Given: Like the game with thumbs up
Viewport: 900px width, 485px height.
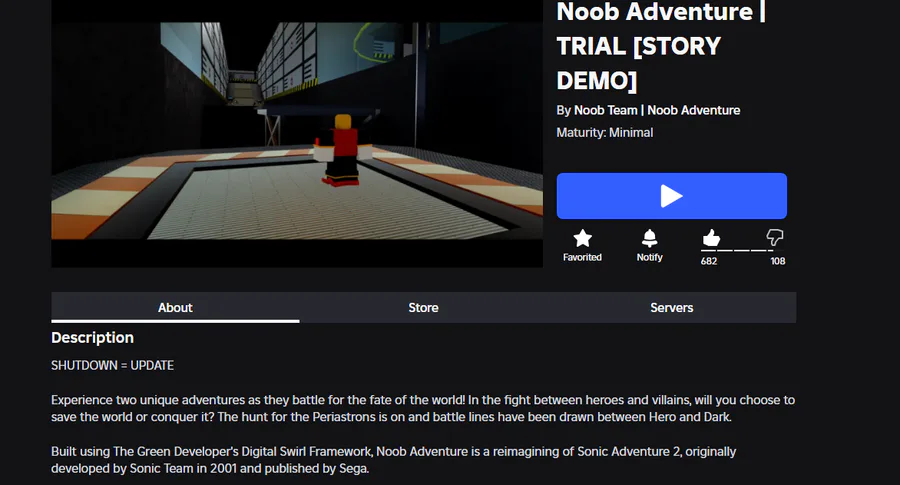Looking at the screenshot, I should pos(711,238).
